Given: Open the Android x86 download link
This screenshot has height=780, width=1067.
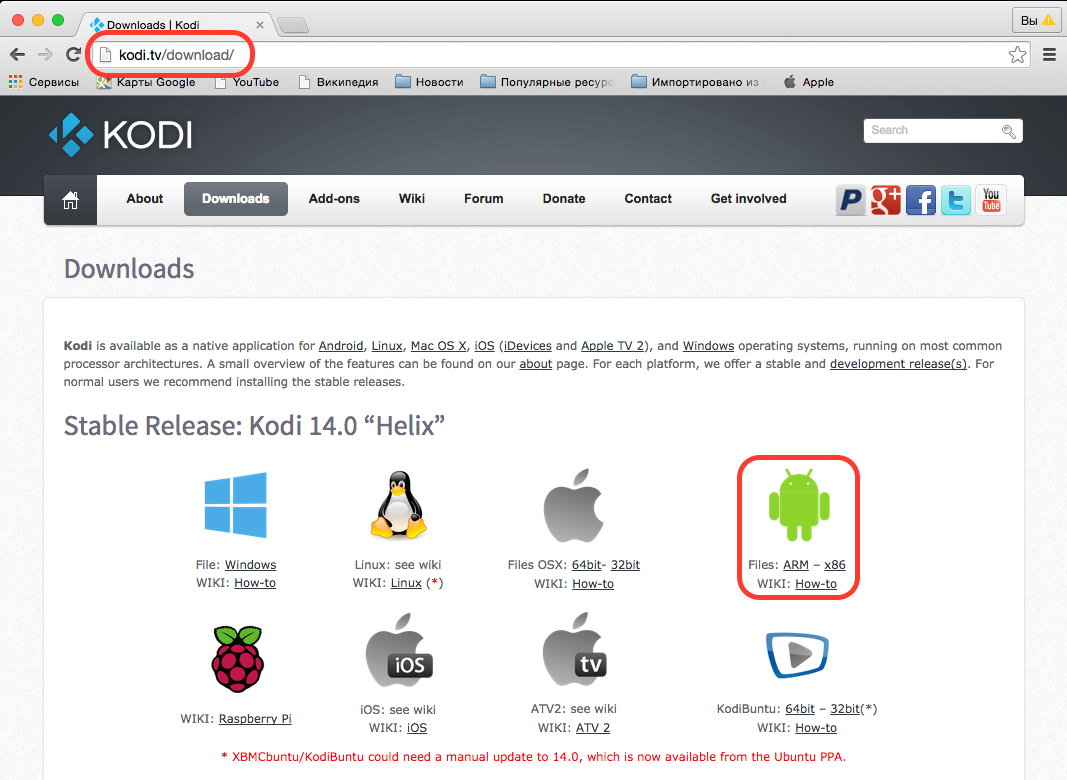Looking at the screenshot, I should (x=835, y=565).
